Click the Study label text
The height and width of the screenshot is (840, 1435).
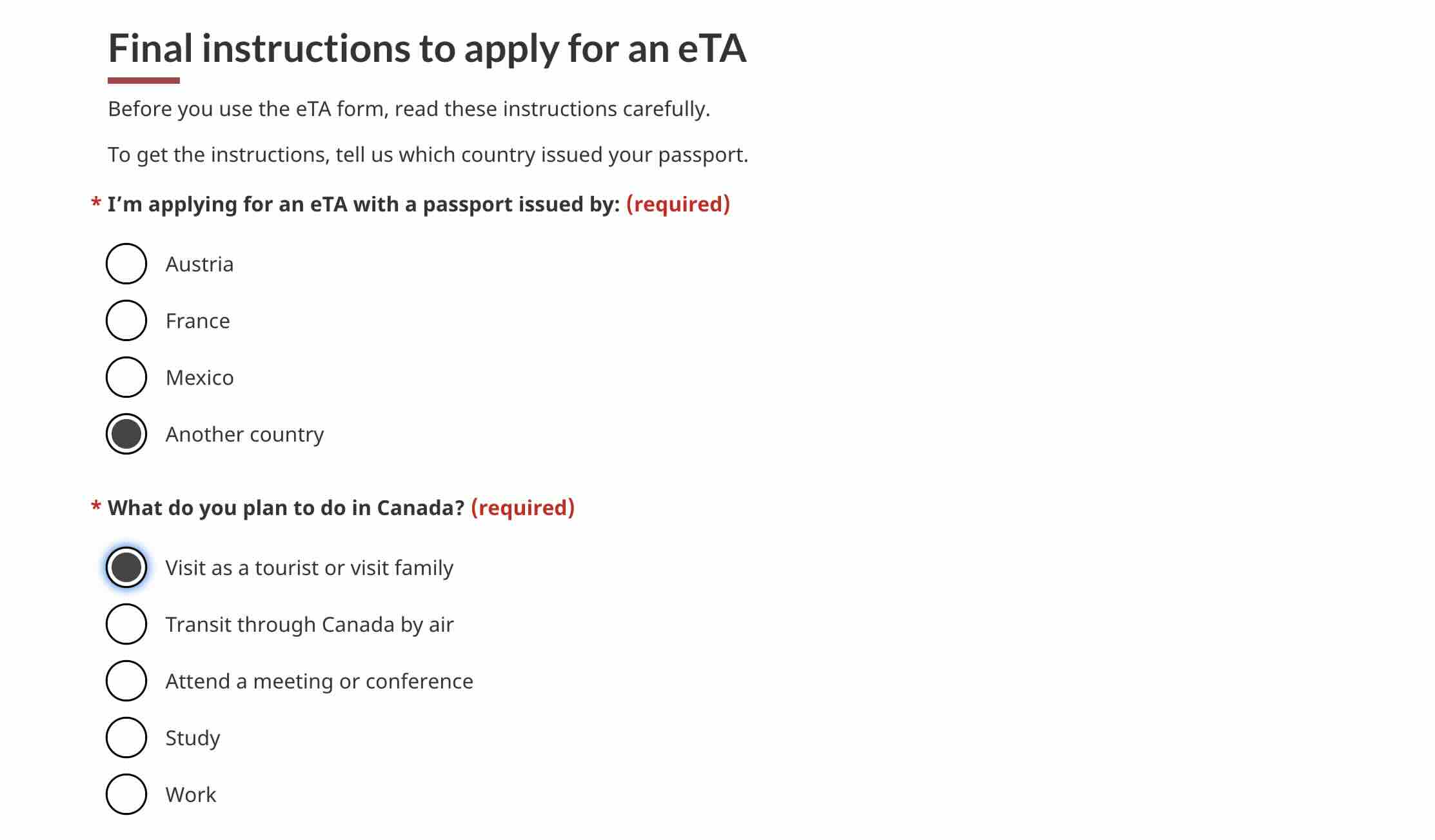point(192,737)
